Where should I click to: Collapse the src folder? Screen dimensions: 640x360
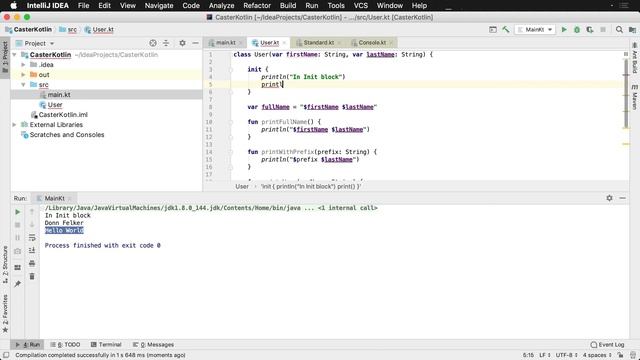(x=23, y=84)
